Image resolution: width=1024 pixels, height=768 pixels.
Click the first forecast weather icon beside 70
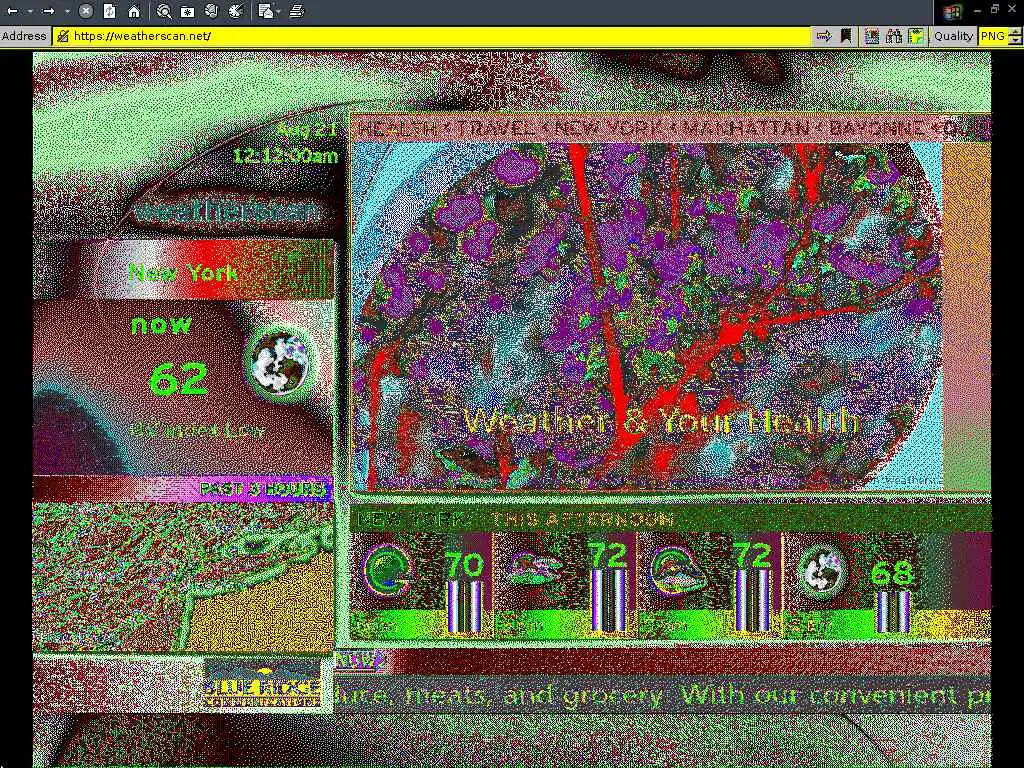click(x=387, y=569)
